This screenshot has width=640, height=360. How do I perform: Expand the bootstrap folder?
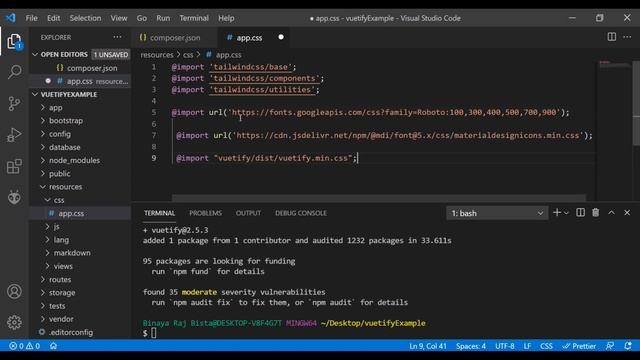[80, 121]
